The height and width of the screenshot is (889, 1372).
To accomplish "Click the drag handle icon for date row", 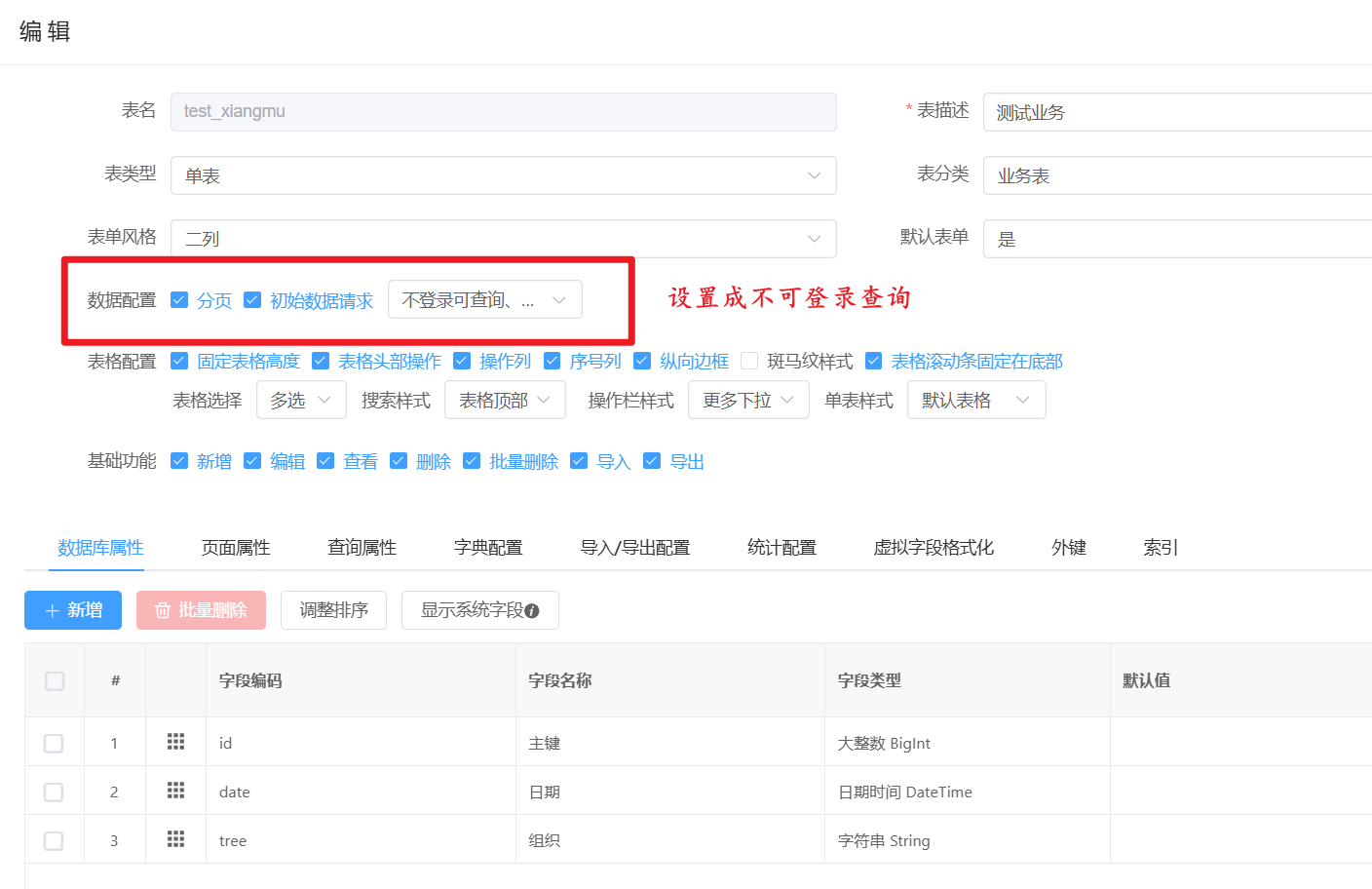I will 175,791.
